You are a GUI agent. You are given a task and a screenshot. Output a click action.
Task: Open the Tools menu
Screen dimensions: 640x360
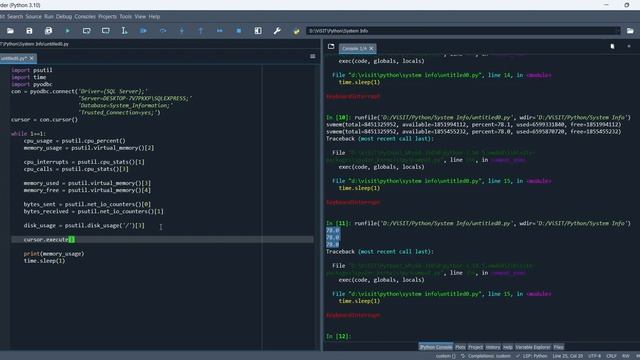click(x=125, y=17)
